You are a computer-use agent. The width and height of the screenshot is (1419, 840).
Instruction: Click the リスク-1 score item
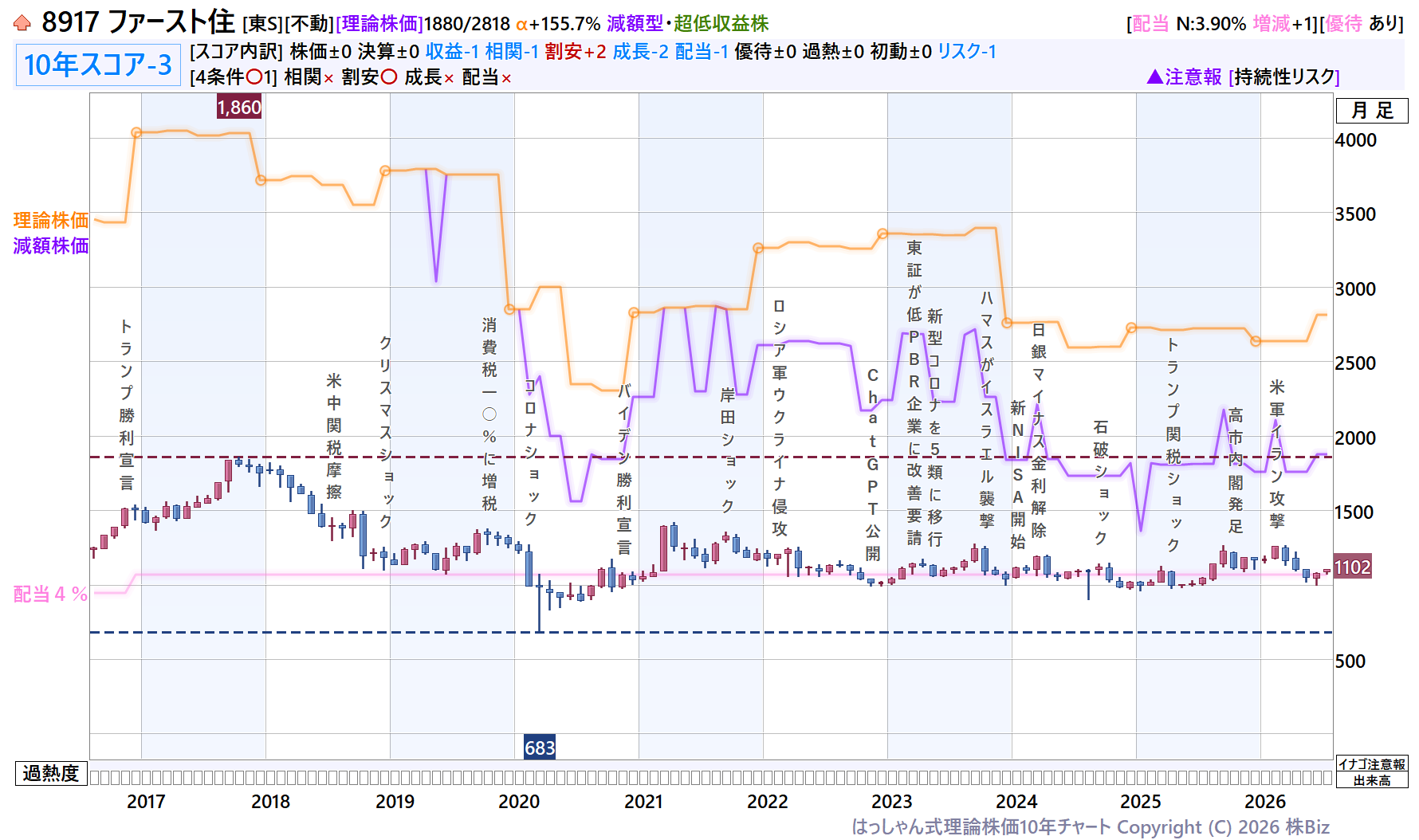[x=967, y=51]
